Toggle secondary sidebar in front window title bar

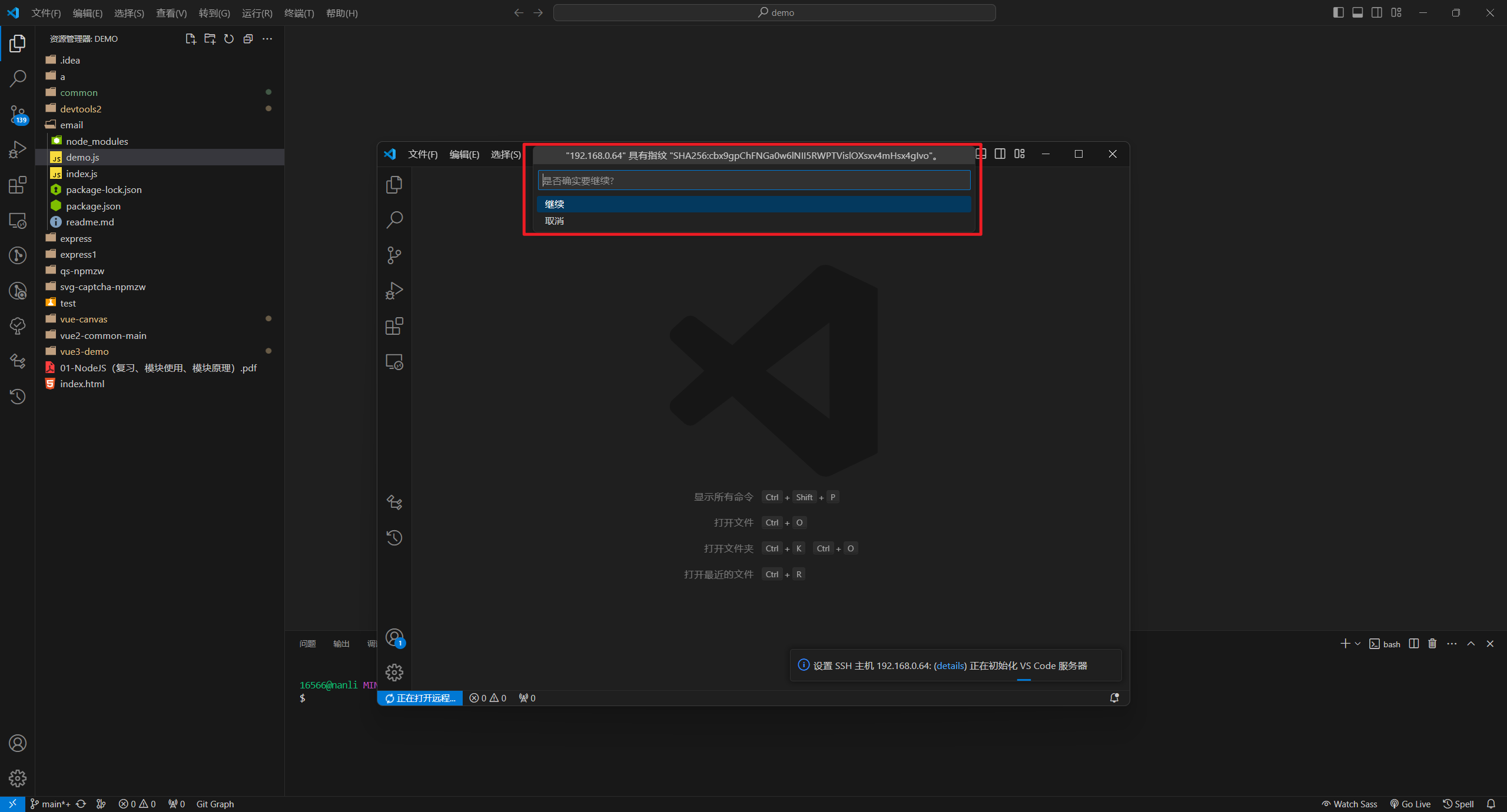tap(1000, 154)
